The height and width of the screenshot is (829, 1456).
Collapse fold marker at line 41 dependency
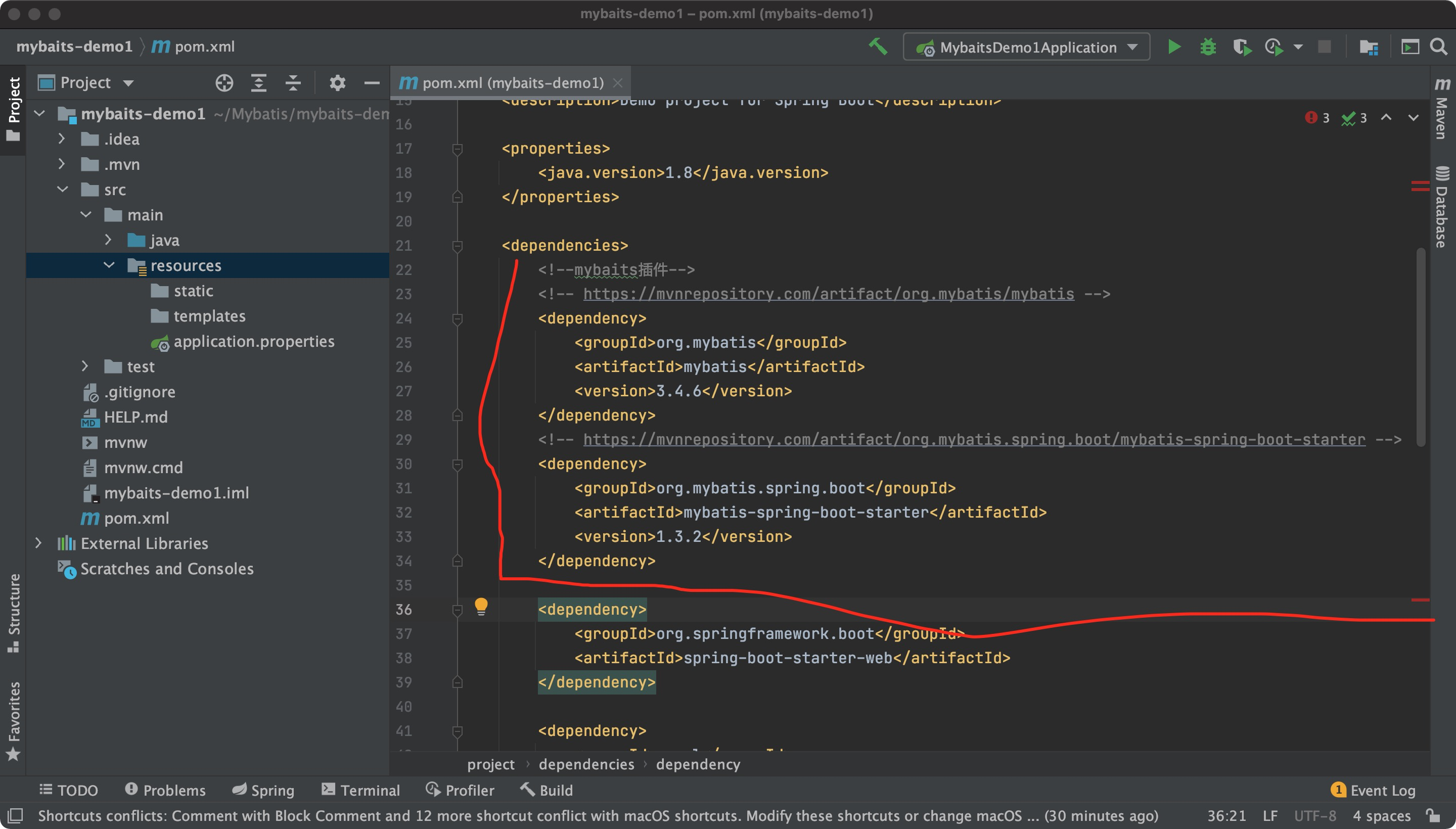click(x=457, y=731)
